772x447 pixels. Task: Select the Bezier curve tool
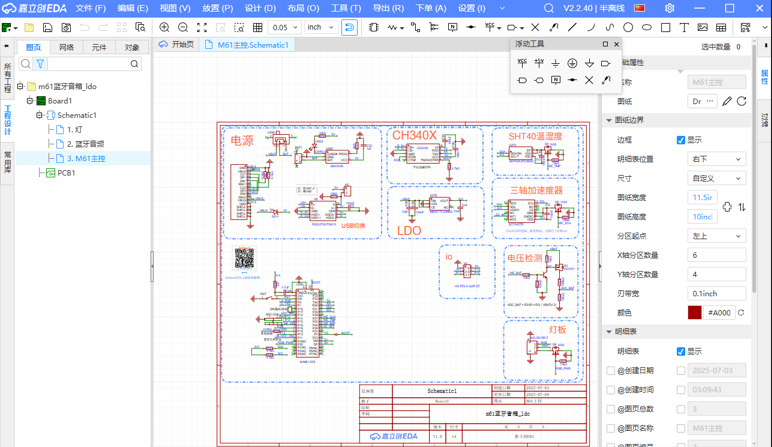(610, 28)
